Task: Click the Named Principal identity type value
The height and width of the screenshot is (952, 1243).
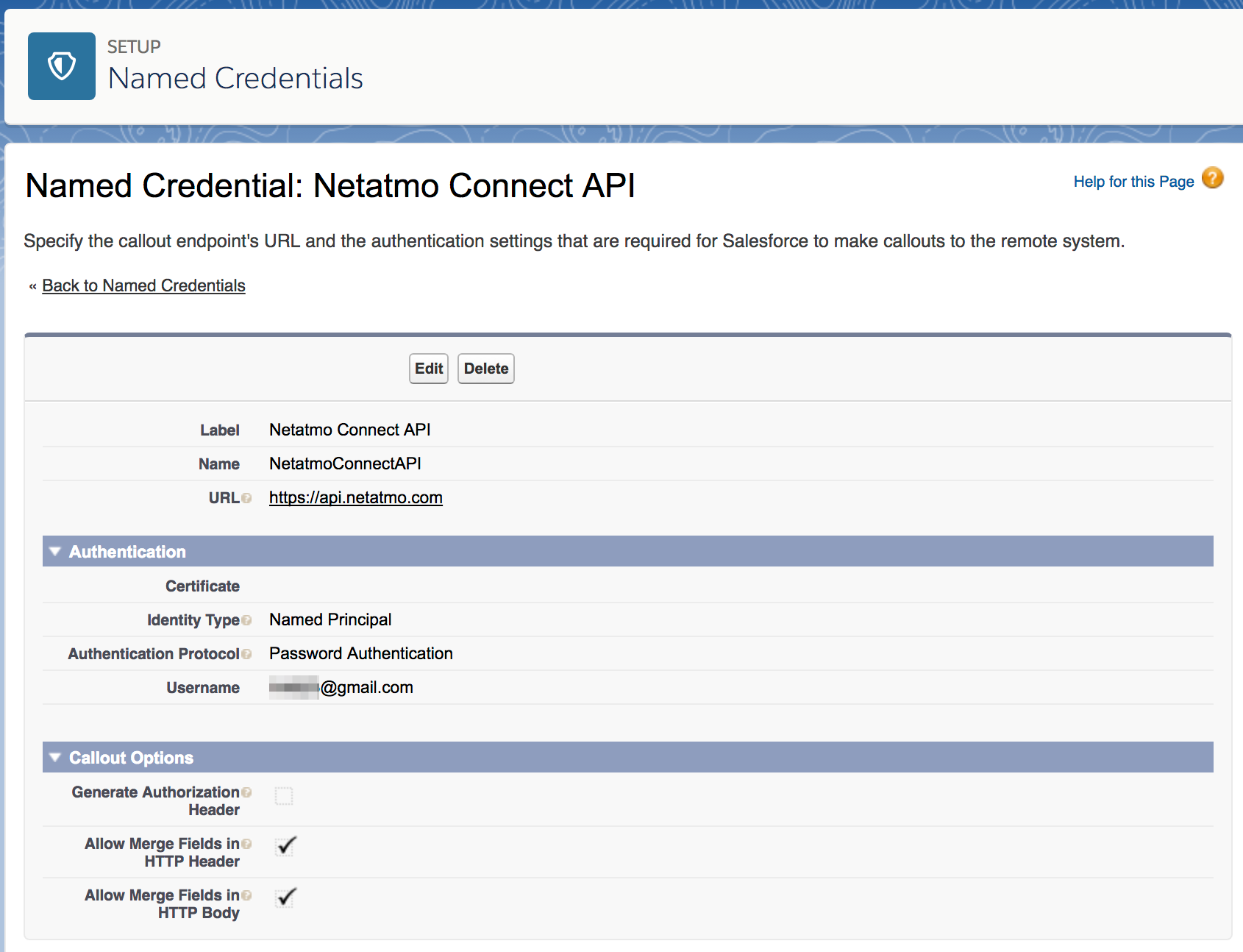Action: tap(330, 619)
